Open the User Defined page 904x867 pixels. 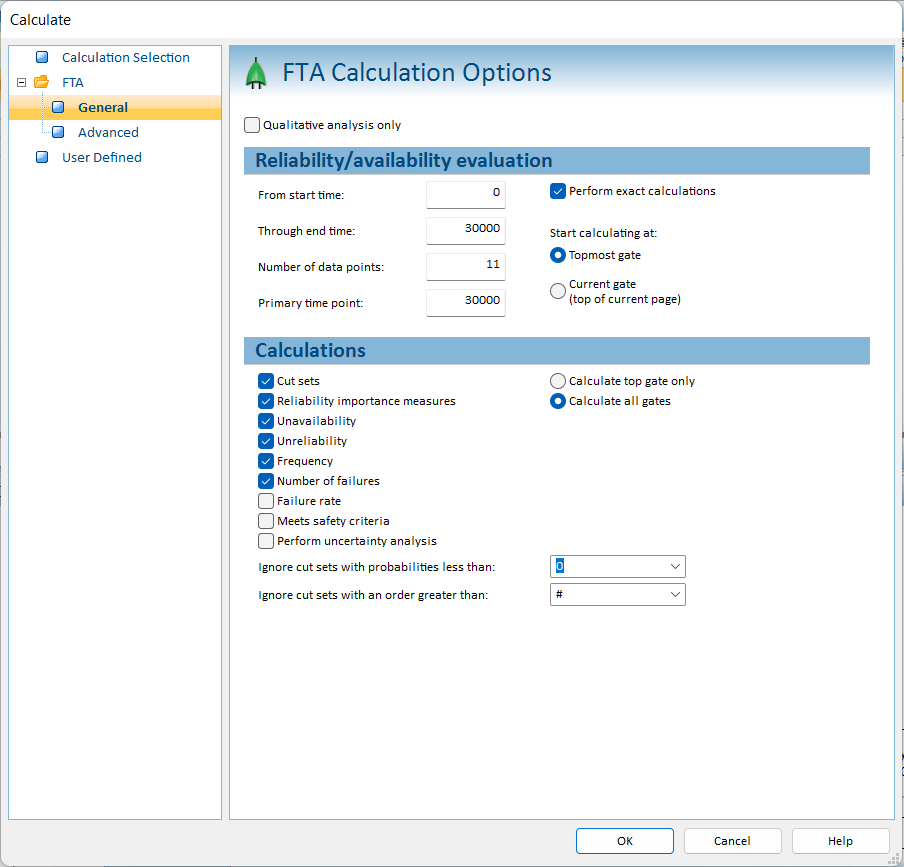[x=101, y=157]
